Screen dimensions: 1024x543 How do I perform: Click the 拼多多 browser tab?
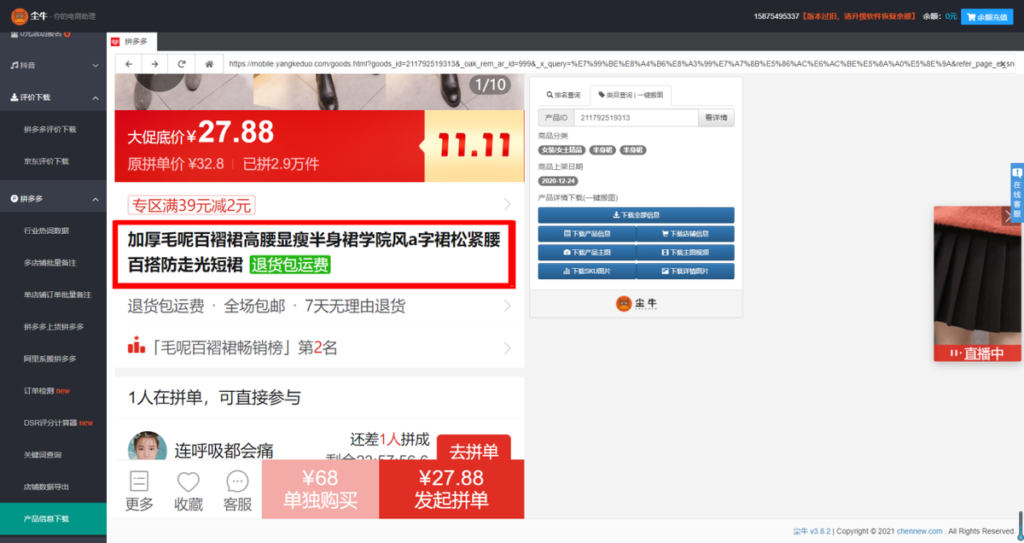pyautogui.click(x=131, y=41)
